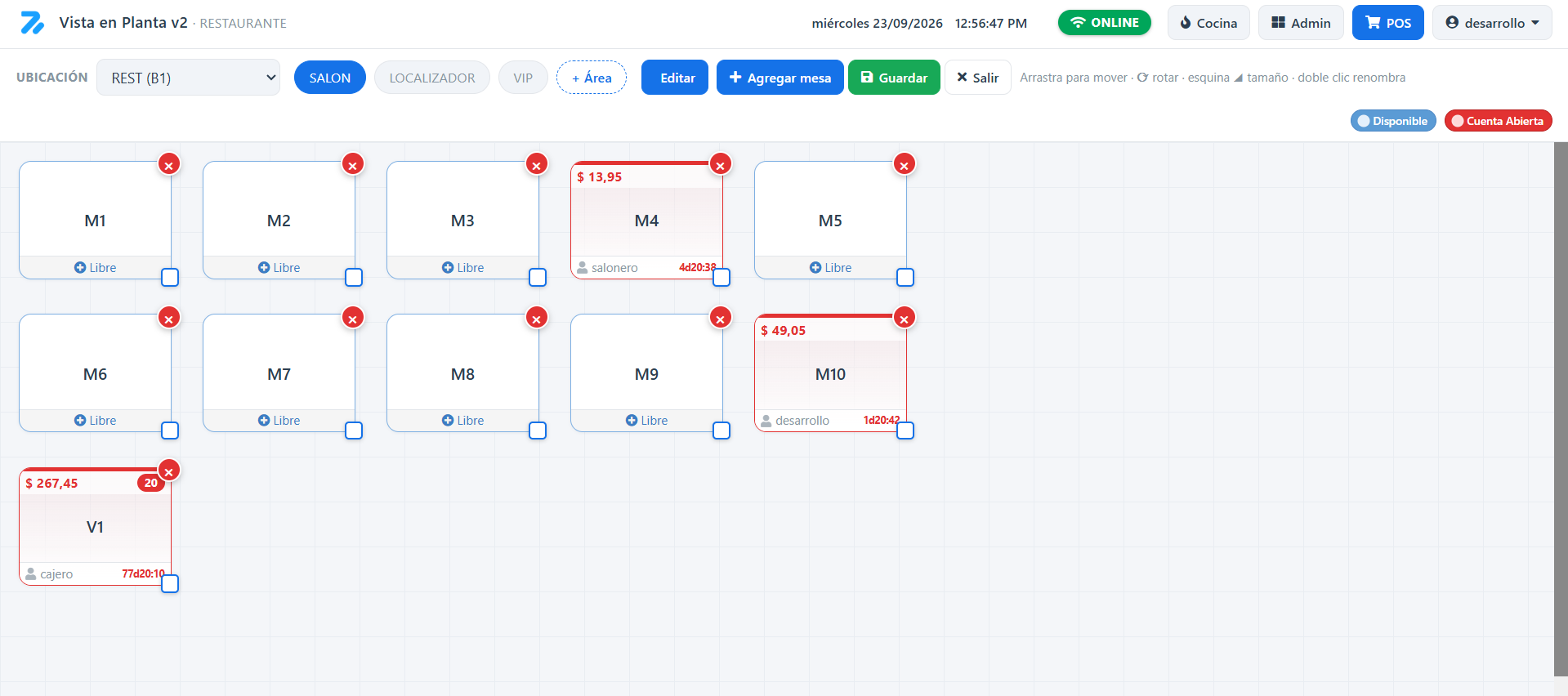
Task: Click the $ 267,45 amount on V1
Action: pyautogui.click(x=51, y=484)
